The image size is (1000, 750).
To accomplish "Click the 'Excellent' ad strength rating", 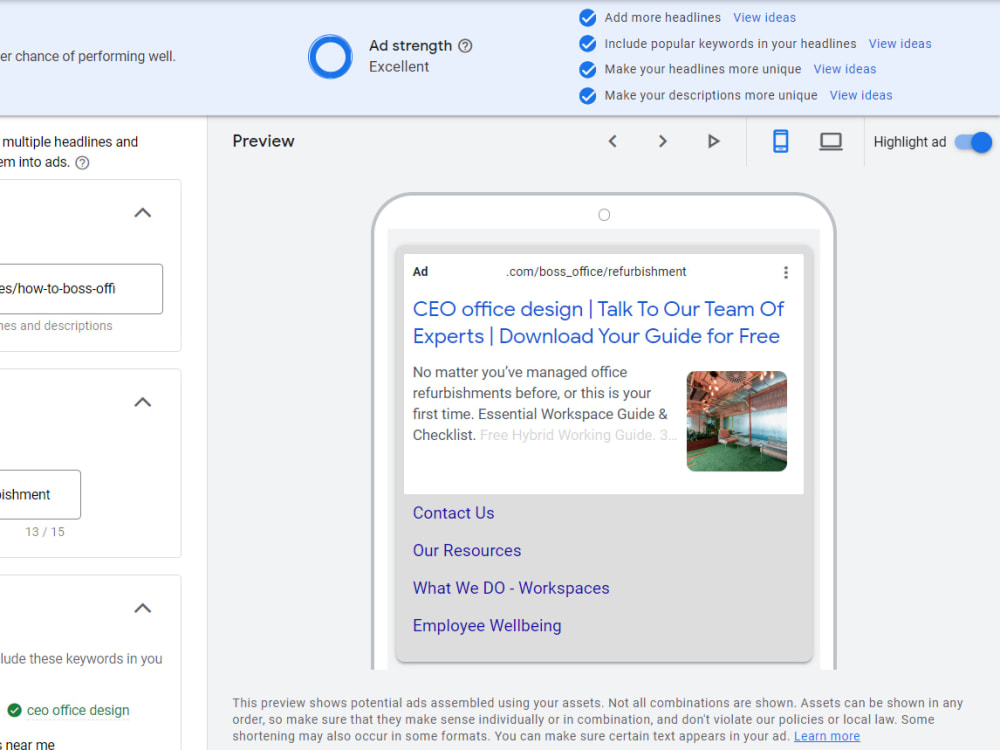I will click(x=399, y=67).
